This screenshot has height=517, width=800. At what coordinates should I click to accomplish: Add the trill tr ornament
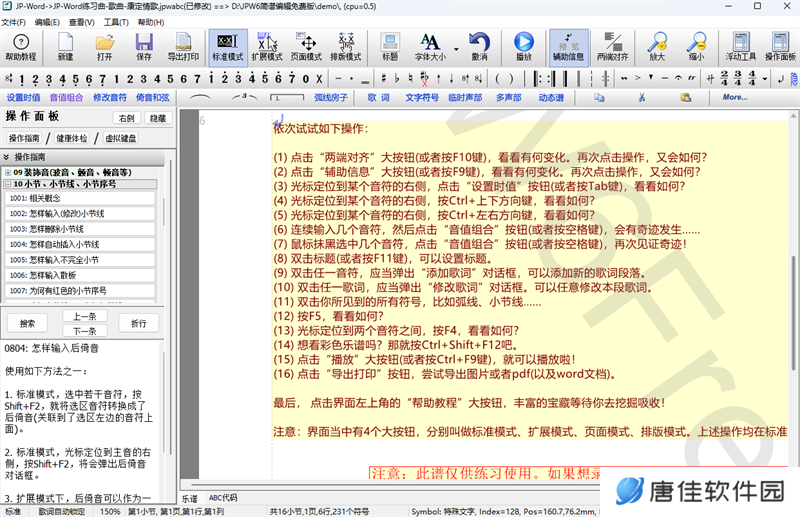click(x=692, y=79)
